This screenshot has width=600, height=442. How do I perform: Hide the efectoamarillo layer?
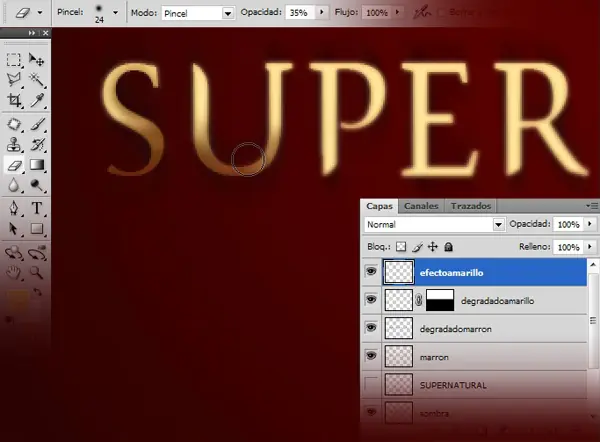[371, 272]
